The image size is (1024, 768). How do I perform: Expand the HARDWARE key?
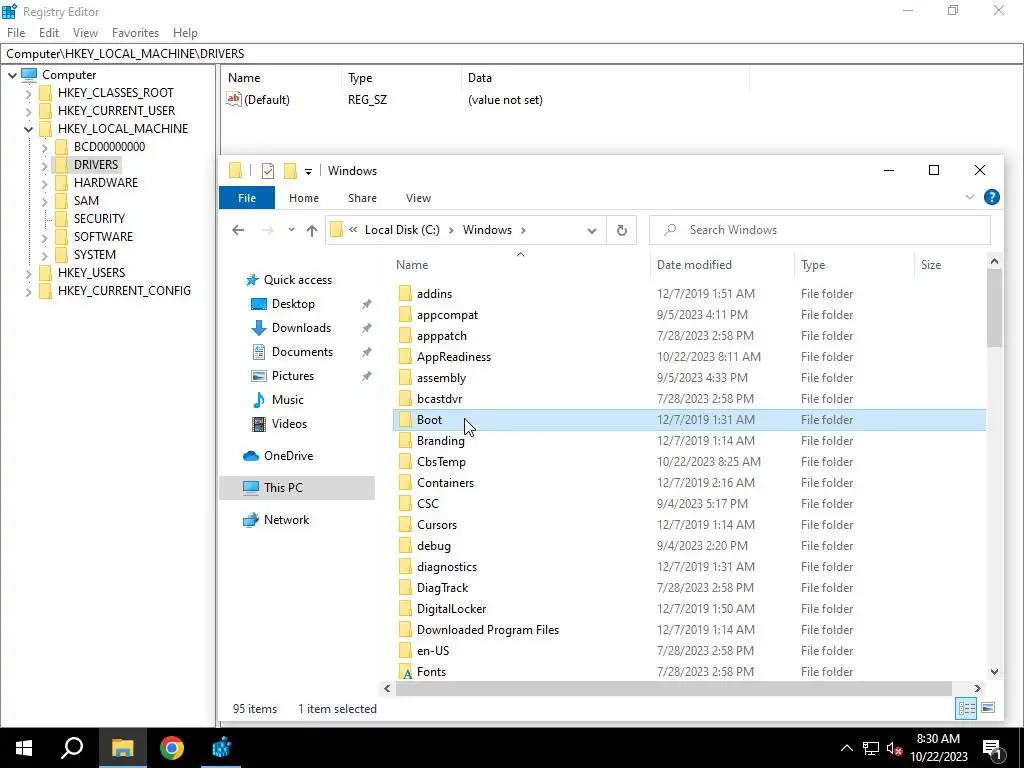pyautogui.click(x=44, y=184)
